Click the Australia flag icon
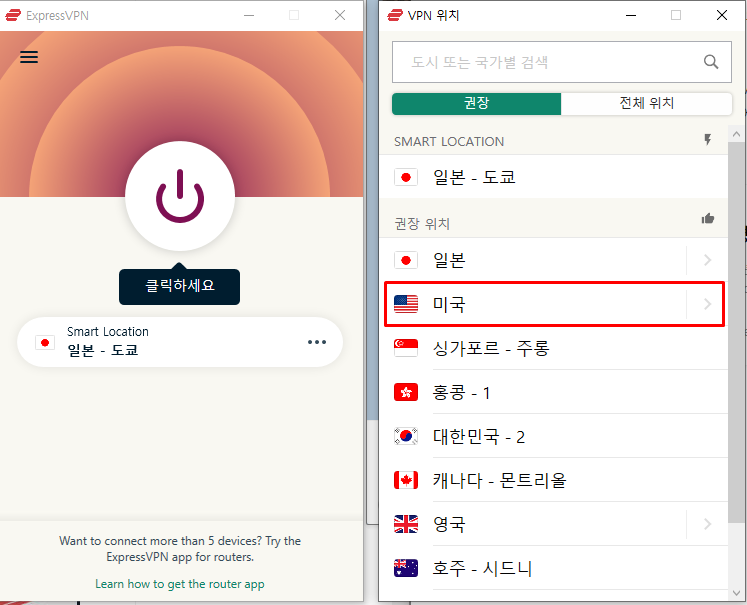747x605 pixels. [x=406, y=568]
